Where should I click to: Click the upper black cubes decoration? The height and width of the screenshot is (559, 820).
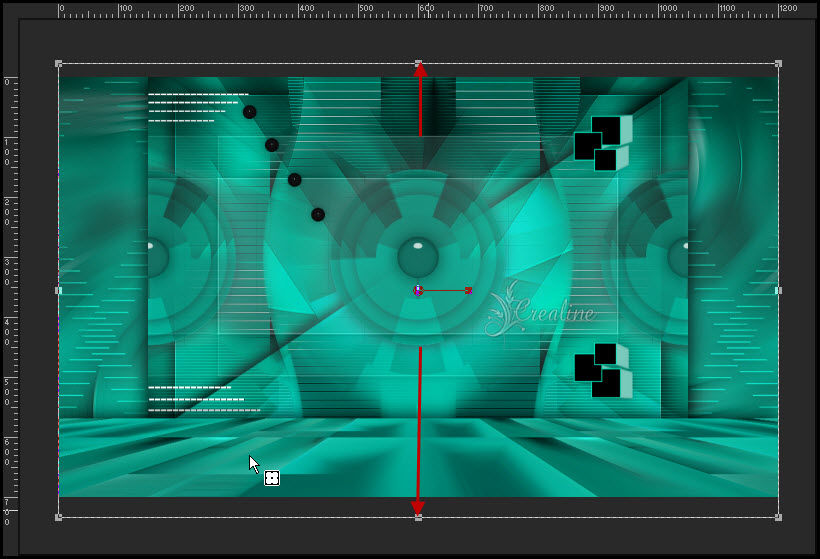coord(602,143)
